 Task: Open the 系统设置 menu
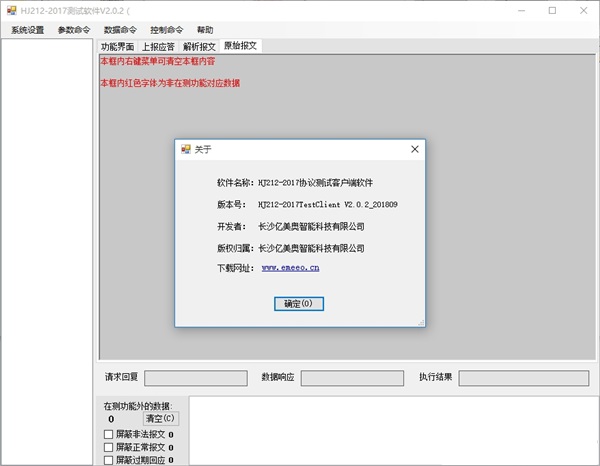(27, 30)
